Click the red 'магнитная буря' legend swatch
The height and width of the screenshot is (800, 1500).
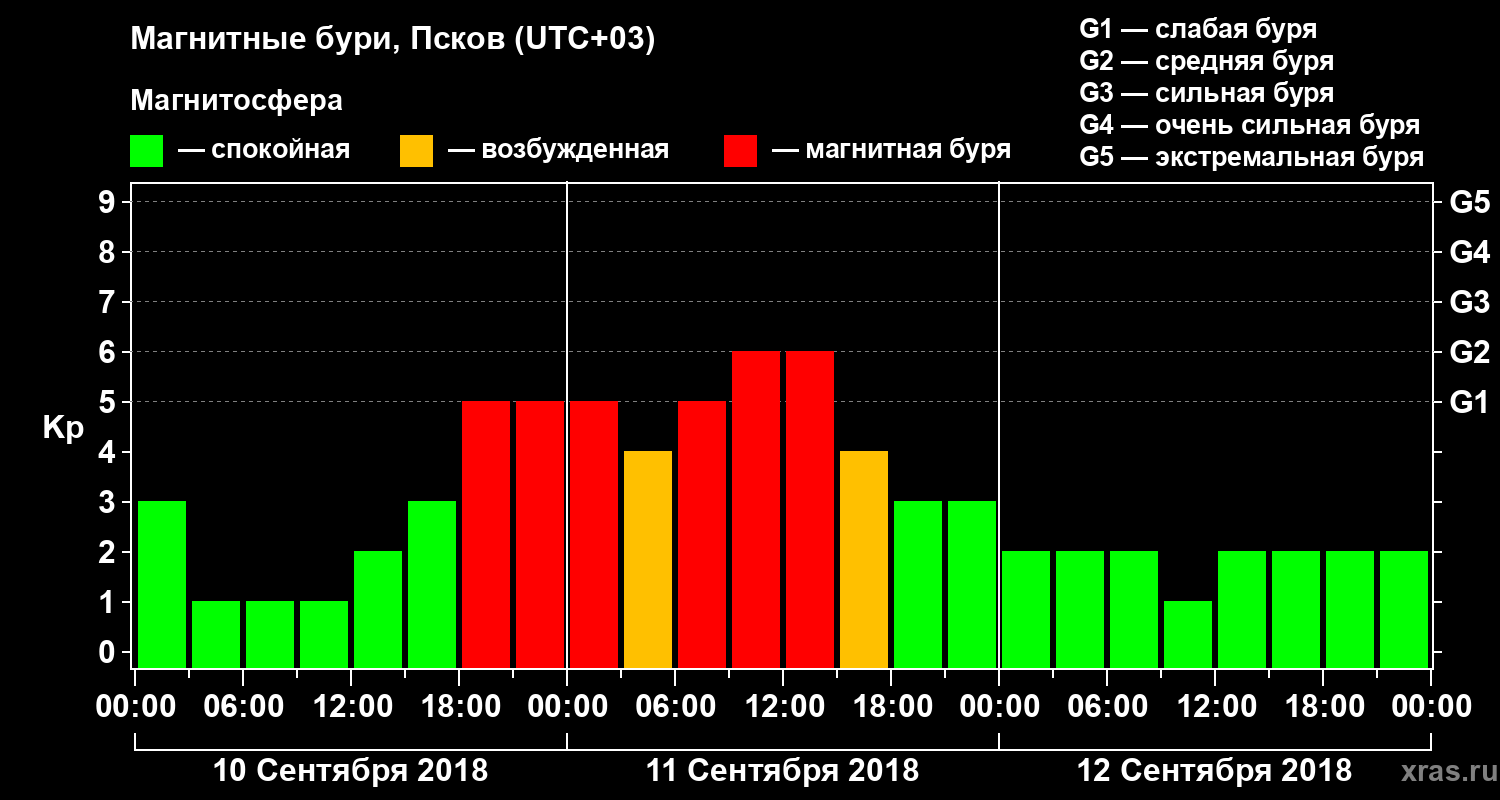(741, 151)
